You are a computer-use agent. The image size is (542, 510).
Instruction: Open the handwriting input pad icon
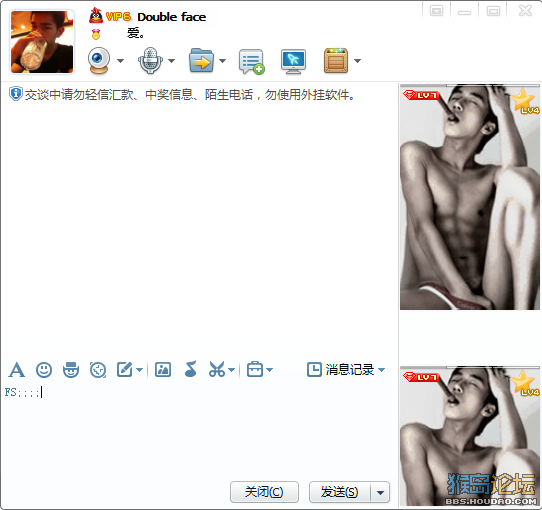tap(124, 370)
